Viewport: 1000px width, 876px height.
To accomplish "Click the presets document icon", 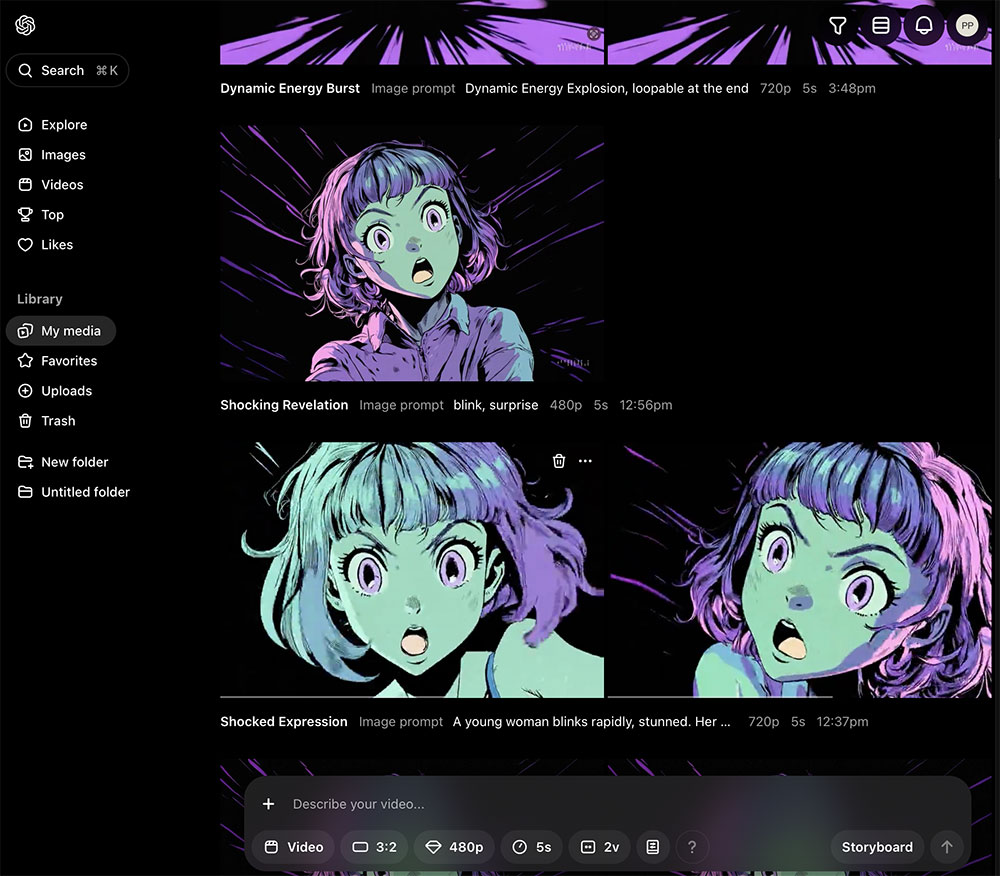I will 652,847.
